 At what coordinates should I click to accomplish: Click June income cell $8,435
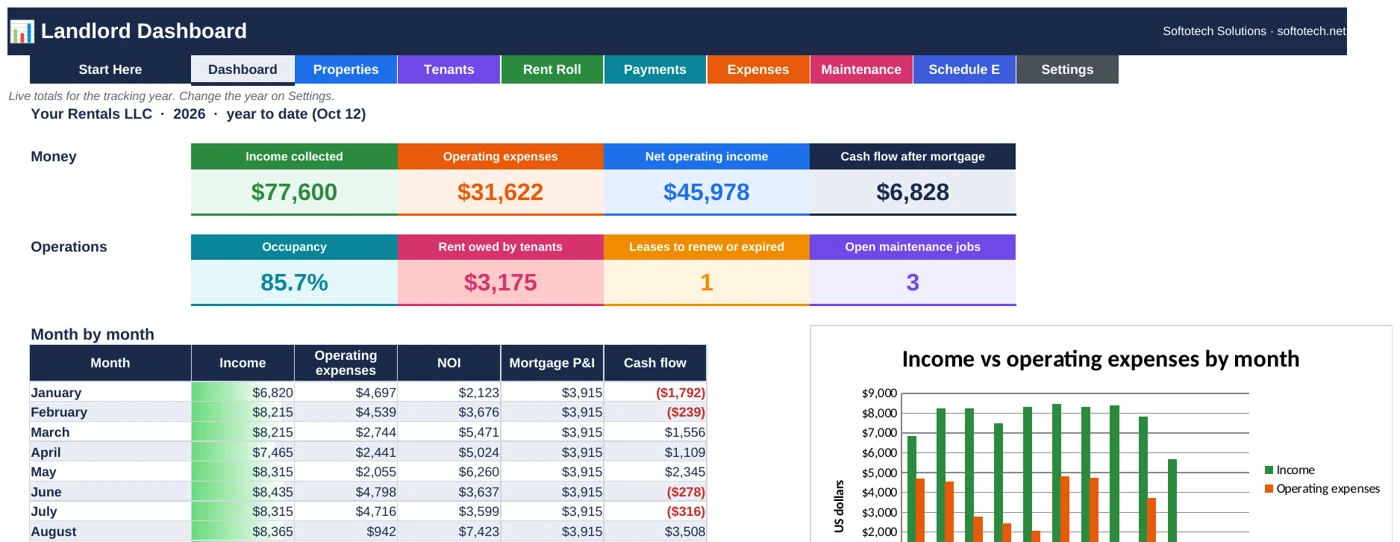(243, 492)
